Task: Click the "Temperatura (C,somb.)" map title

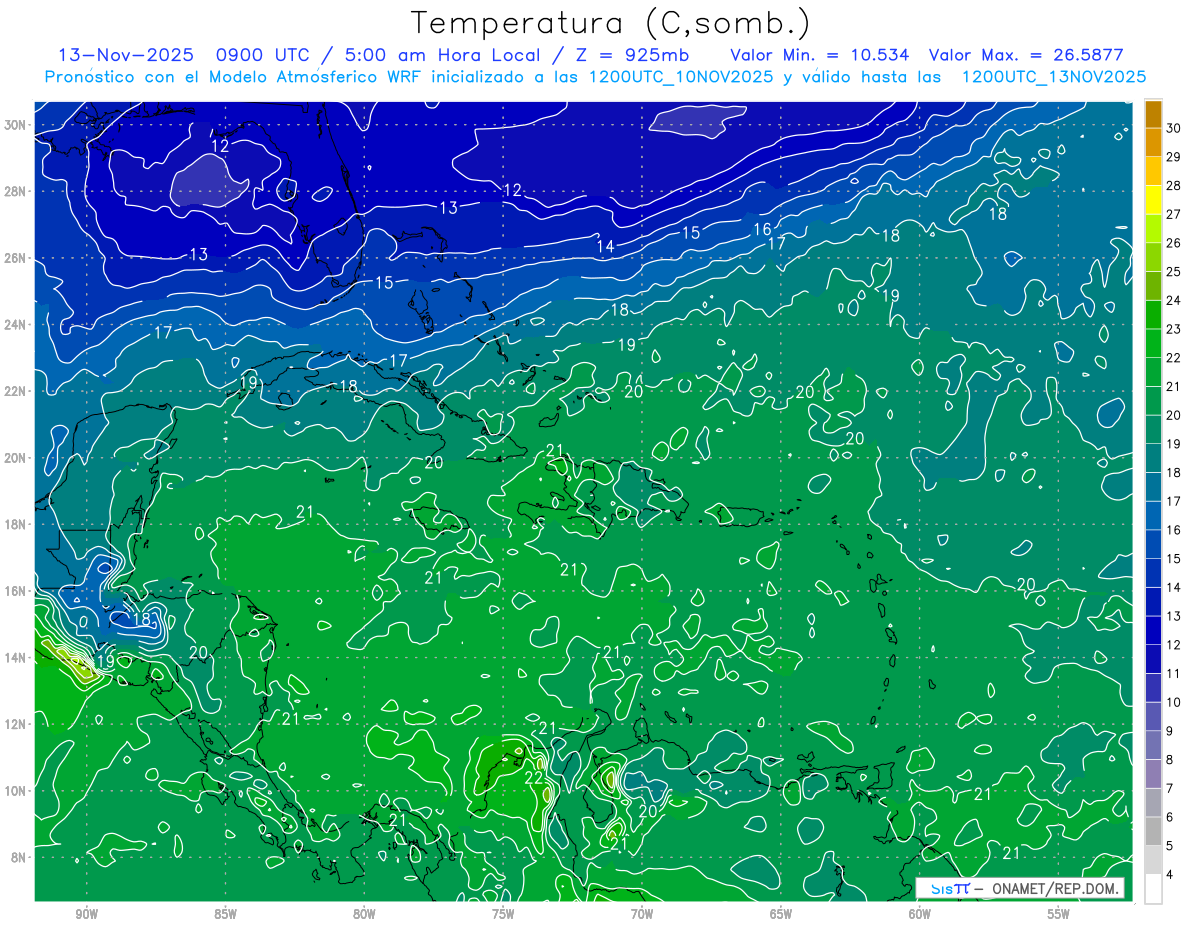Action: (x=611, y=24)
